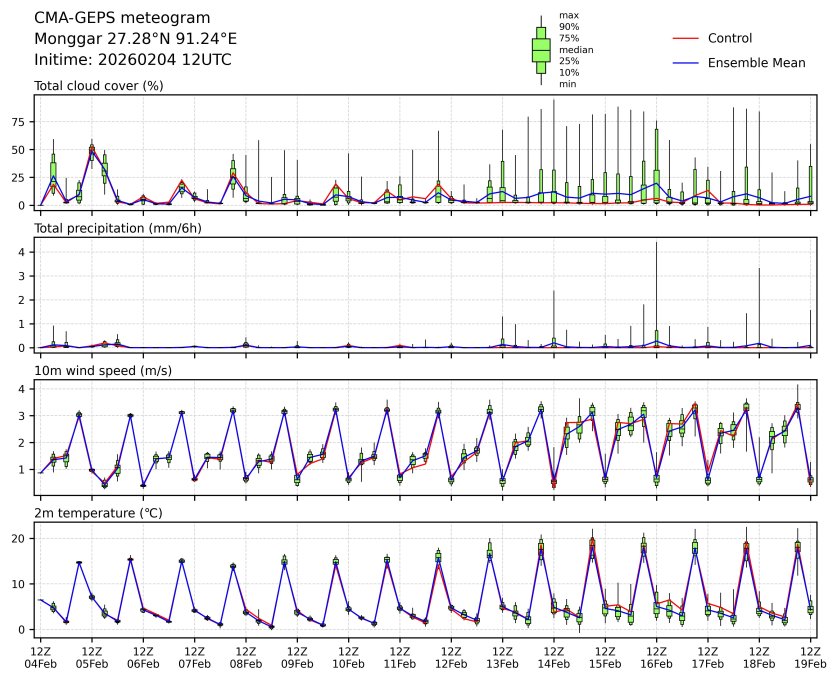Click the 12Z 19Feb time axis label

810,657
